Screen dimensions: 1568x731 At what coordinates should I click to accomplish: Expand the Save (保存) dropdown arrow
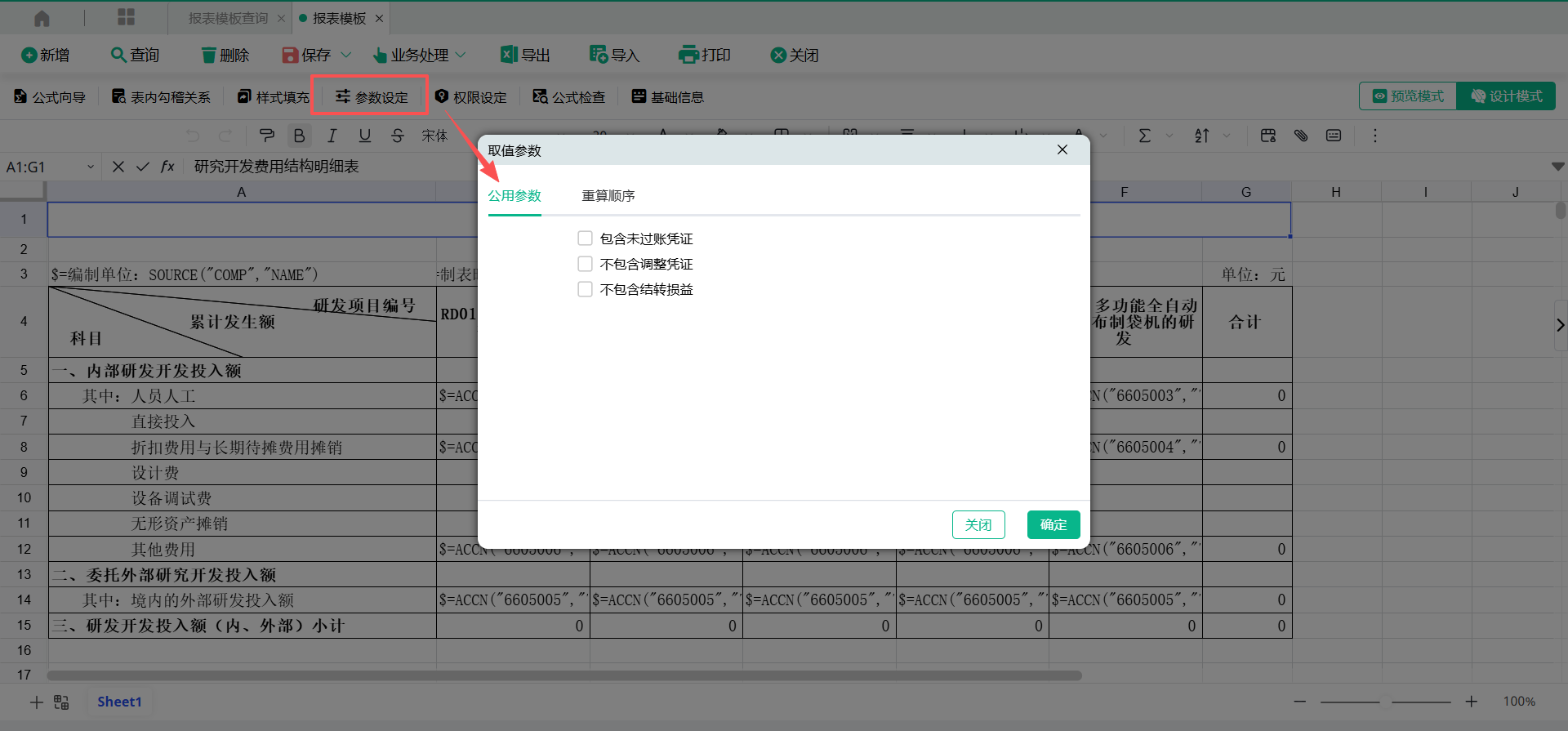point(345,55)
